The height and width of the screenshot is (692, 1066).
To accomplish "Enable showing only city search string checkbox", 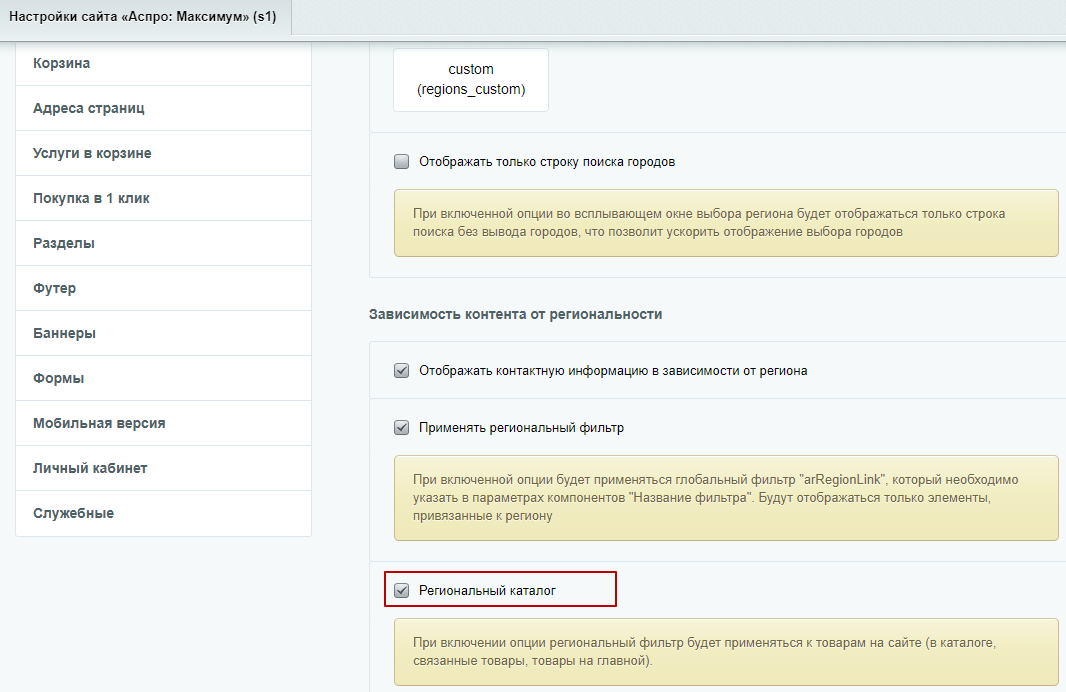I will [402, 162].
